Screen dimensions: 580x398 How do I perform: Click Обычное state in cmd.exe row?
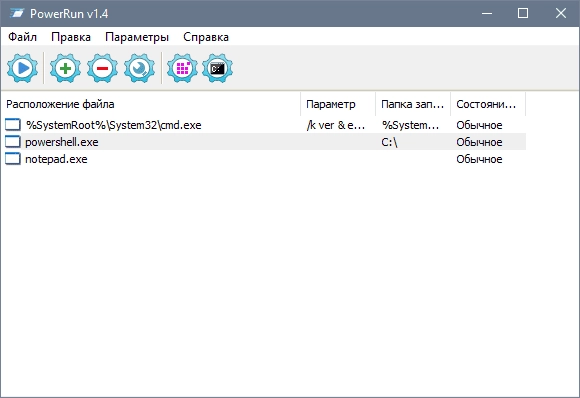point(479,125)
